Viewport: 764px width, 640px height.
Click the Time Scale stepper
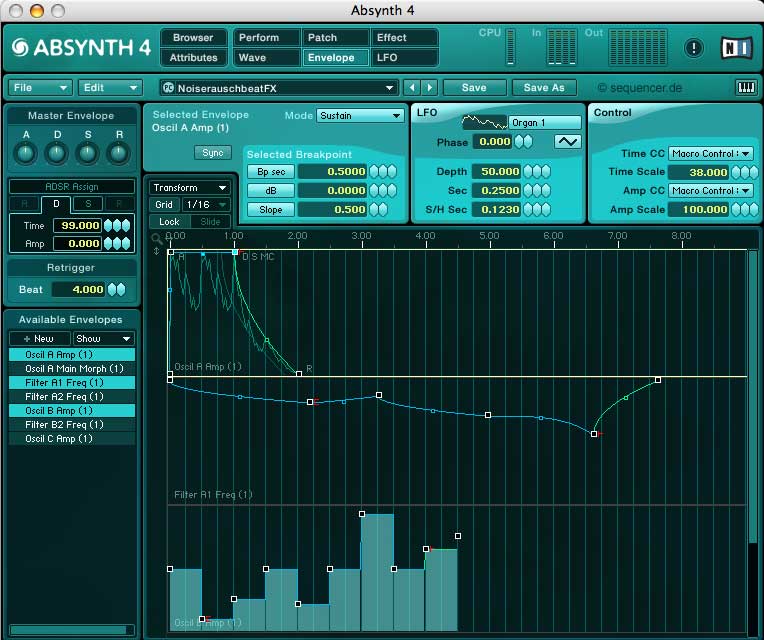pyautogui.click(x=745, y=172)
